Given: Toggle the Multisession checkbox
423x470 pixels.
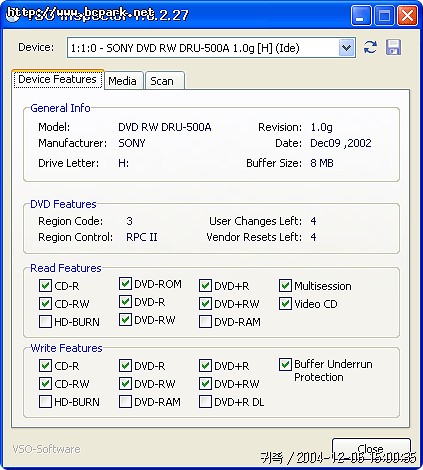Looking at the screenshot, I should click(285, 286).
